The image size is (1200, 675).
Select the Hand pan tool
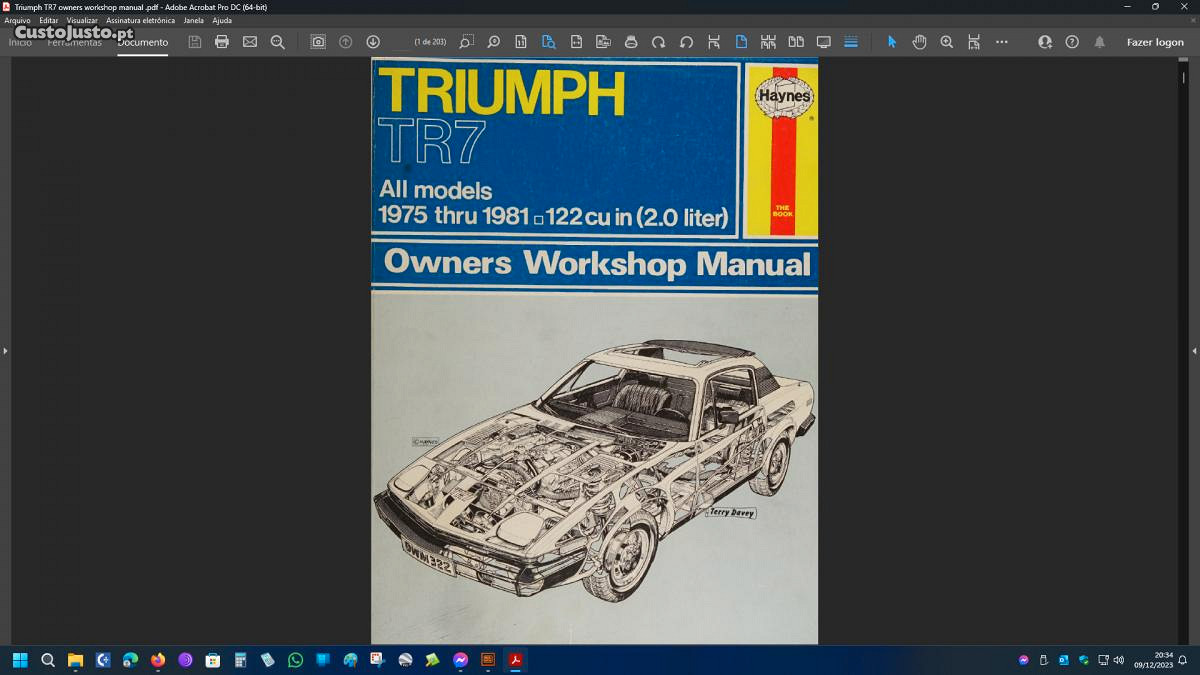(x=919, y=42)
